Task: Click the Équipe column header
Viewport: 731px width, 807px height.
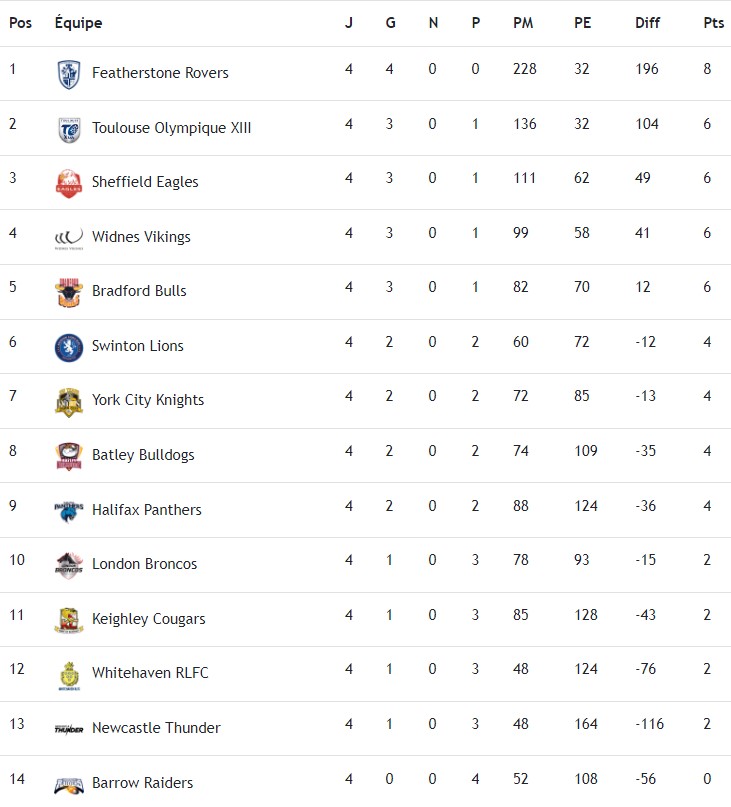Action: click(x=78, y=23)
